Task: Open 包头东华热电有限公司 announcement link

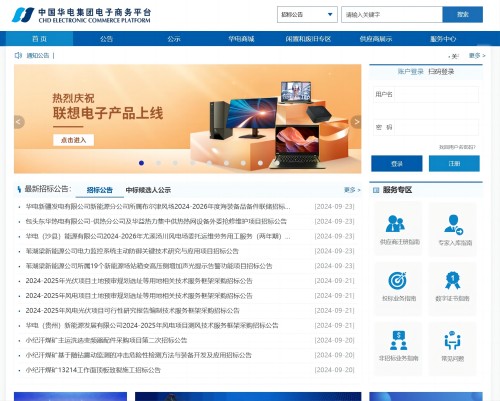Action: [156, 221]
